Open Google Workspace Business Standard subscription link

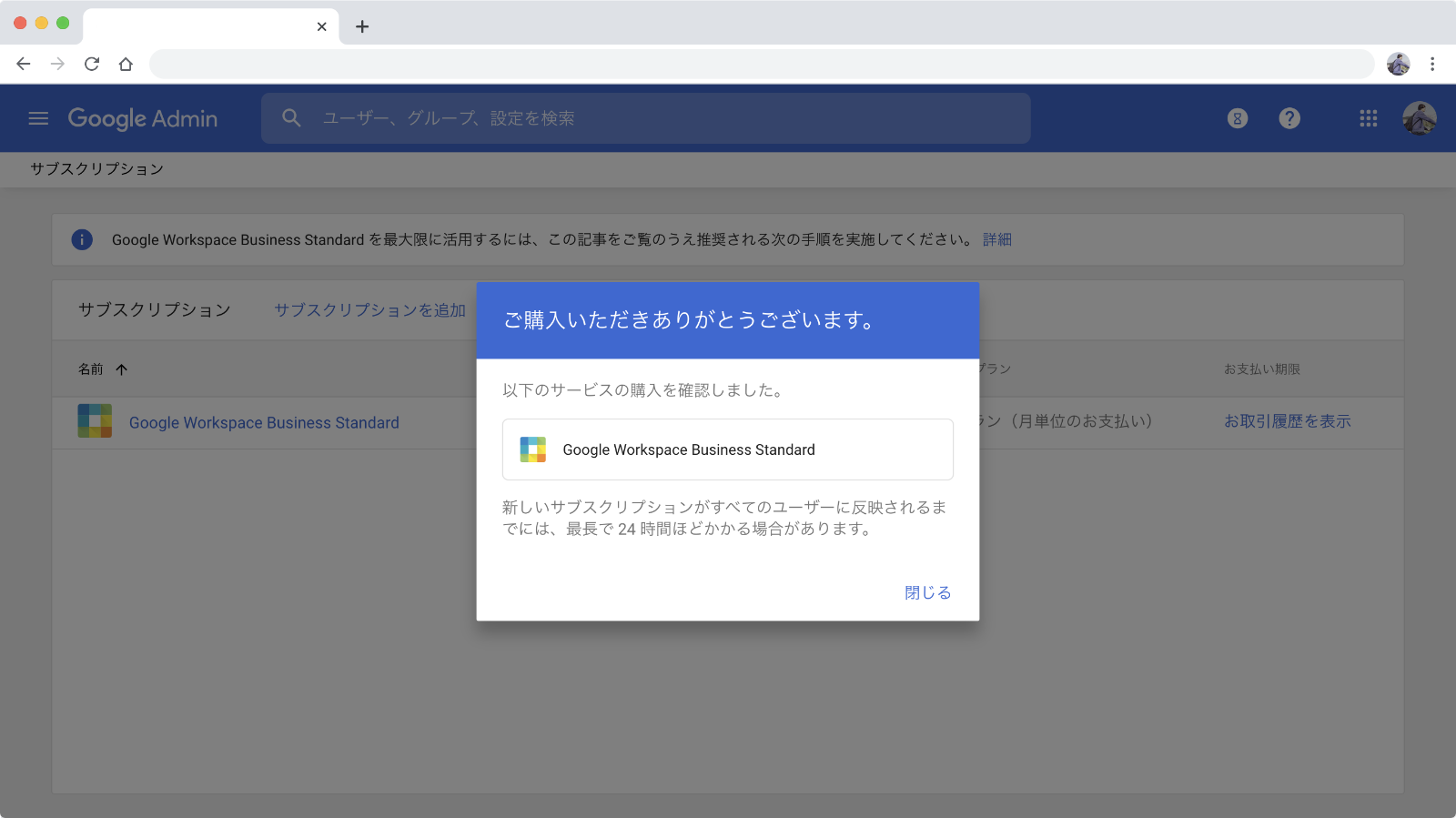[x=264, y=422]
